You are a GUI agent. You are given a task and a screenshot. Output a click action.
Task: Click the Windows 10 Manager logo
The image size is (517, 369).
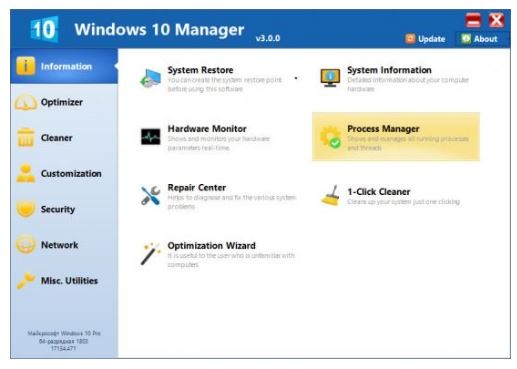44,29
